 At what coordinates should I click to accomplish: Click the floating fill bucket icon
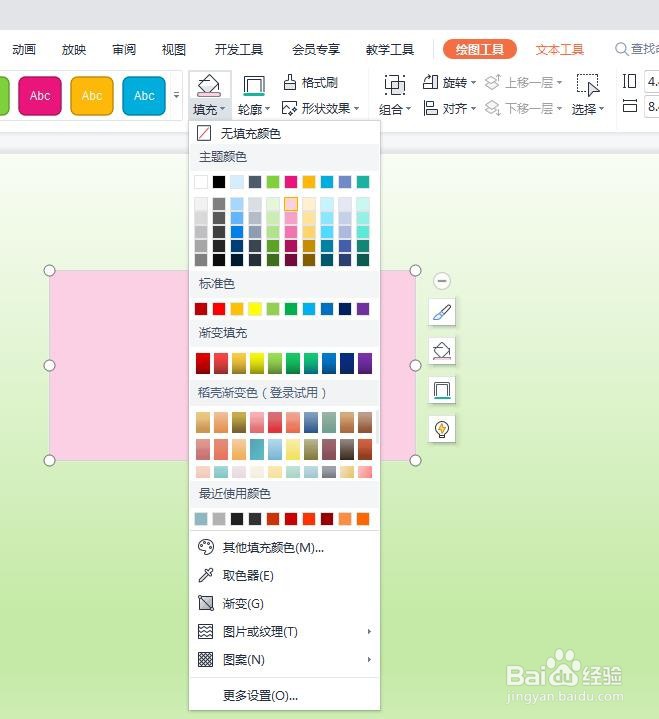(442, 351)
